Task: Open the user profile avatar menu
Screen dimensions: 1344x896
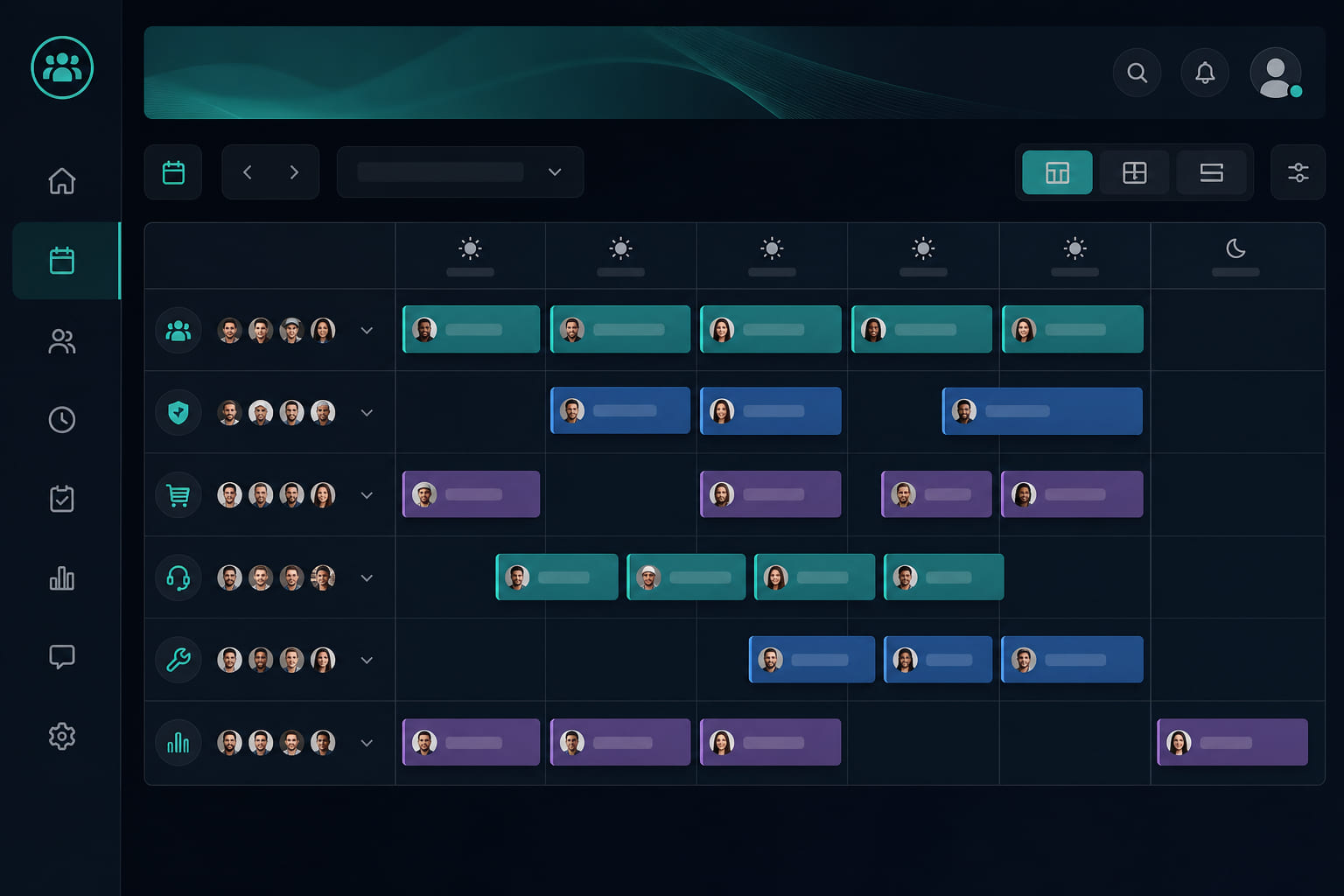Action: pyautogui.click(x=1276, y=73)
